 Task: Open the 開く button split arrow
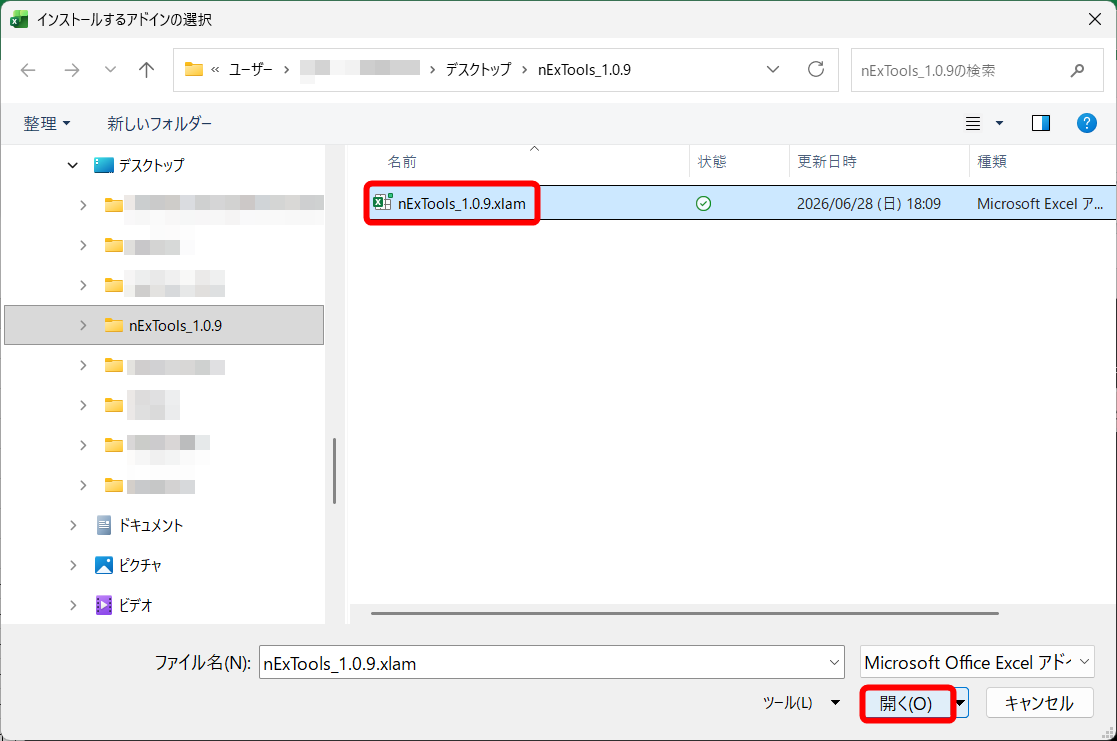coord(960,703)
